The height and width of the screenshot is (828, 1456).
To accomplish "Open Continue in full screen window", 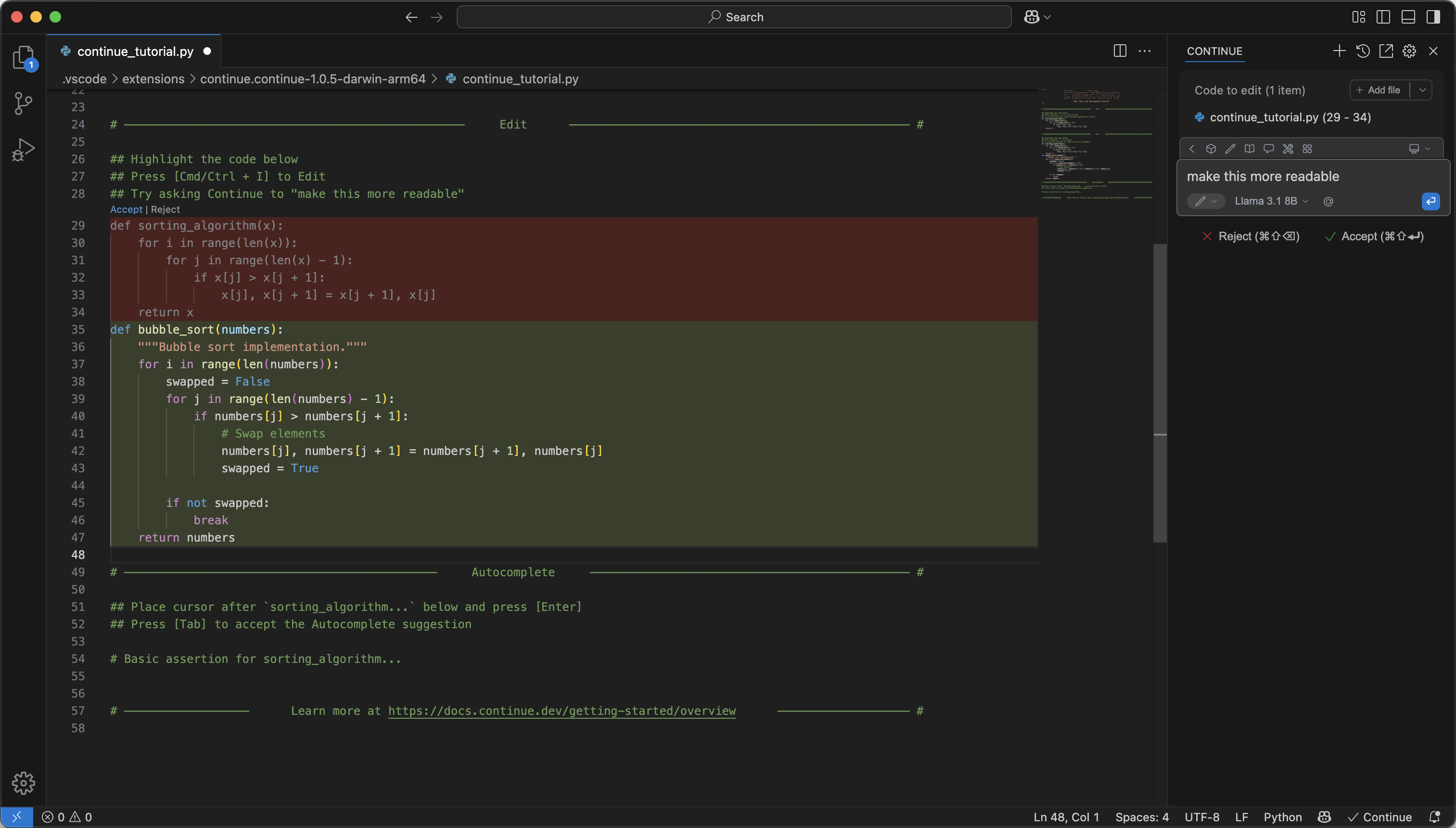I will (x=1386, y=51).
